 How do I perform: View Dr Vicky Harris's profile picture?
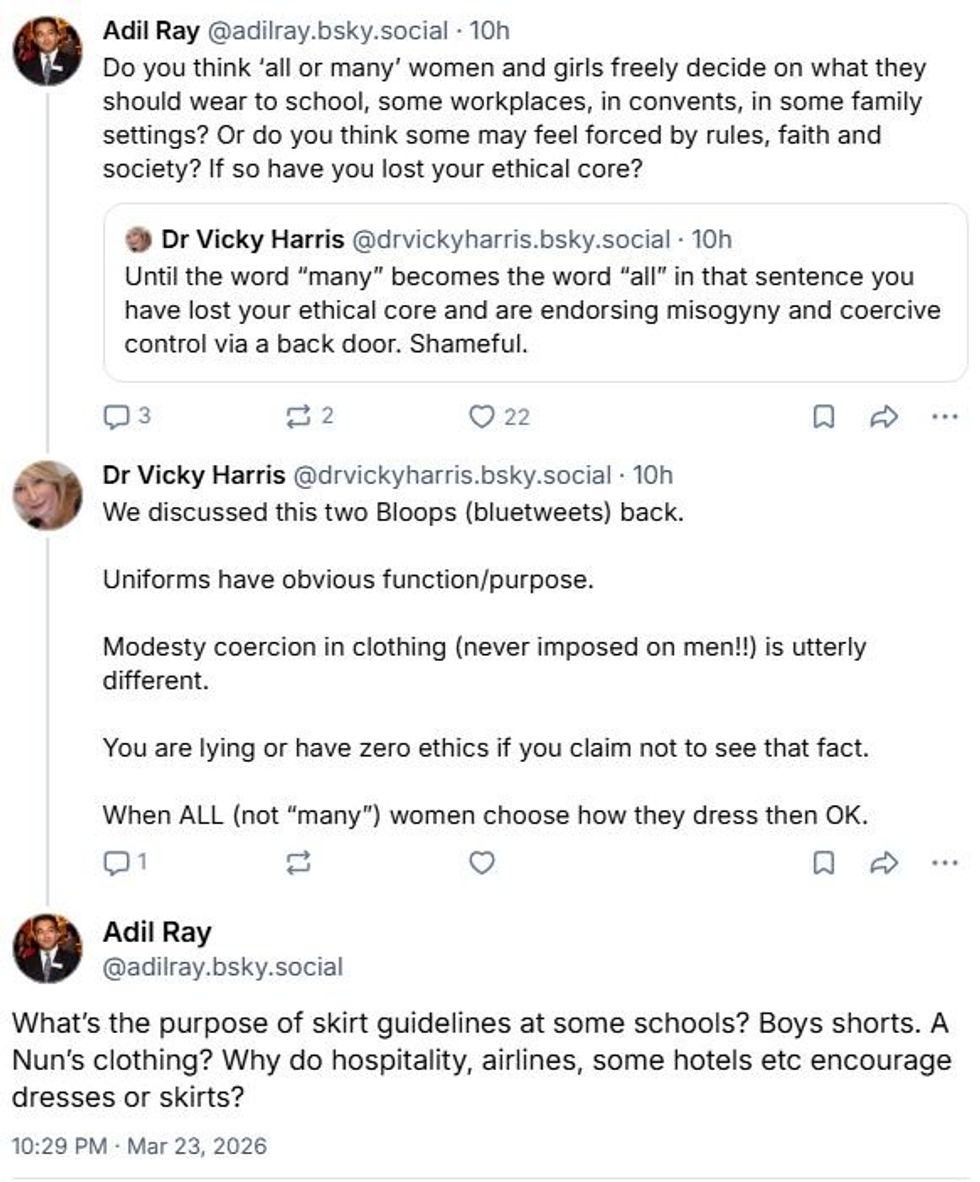(x=47, y=495)
